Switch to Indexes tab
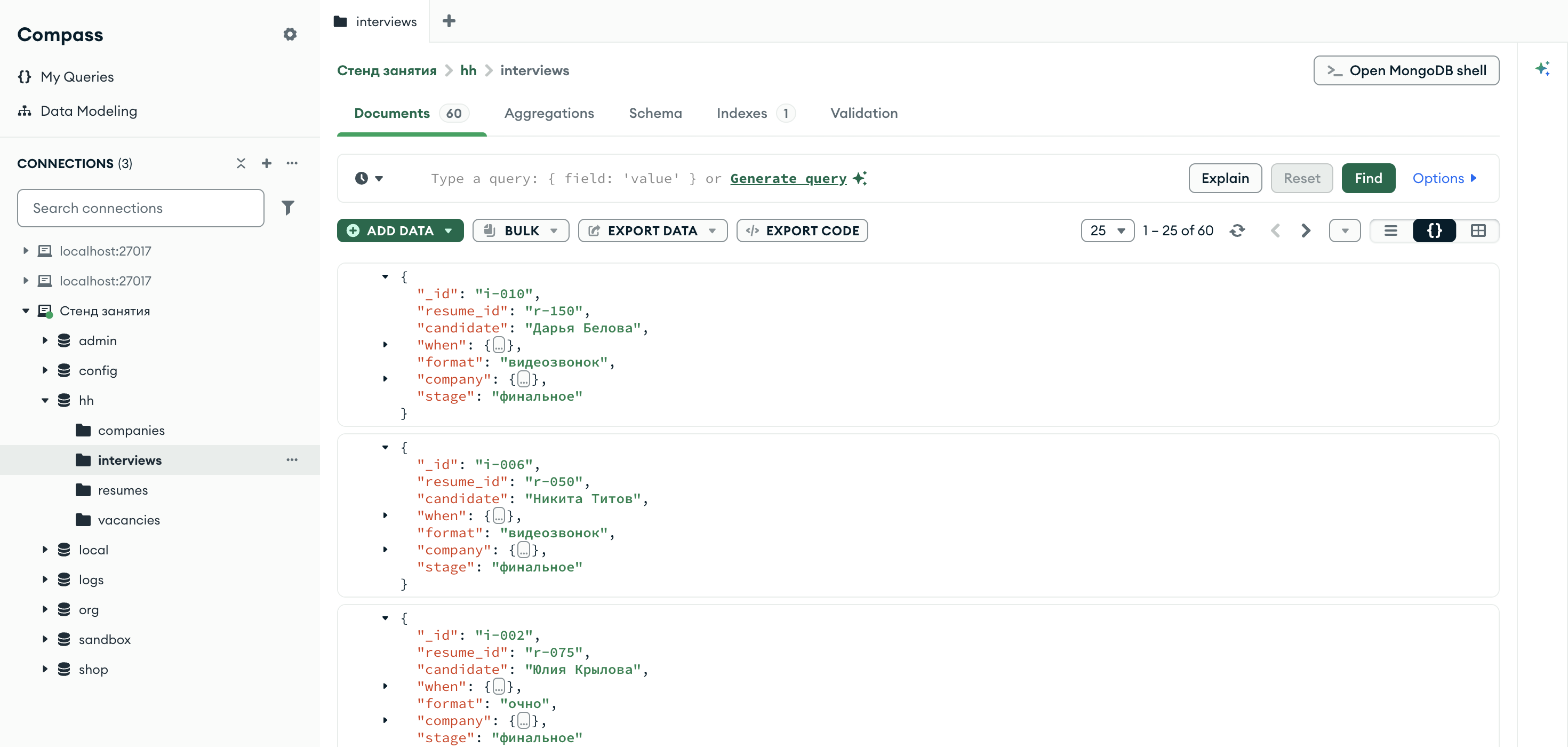 755,113
